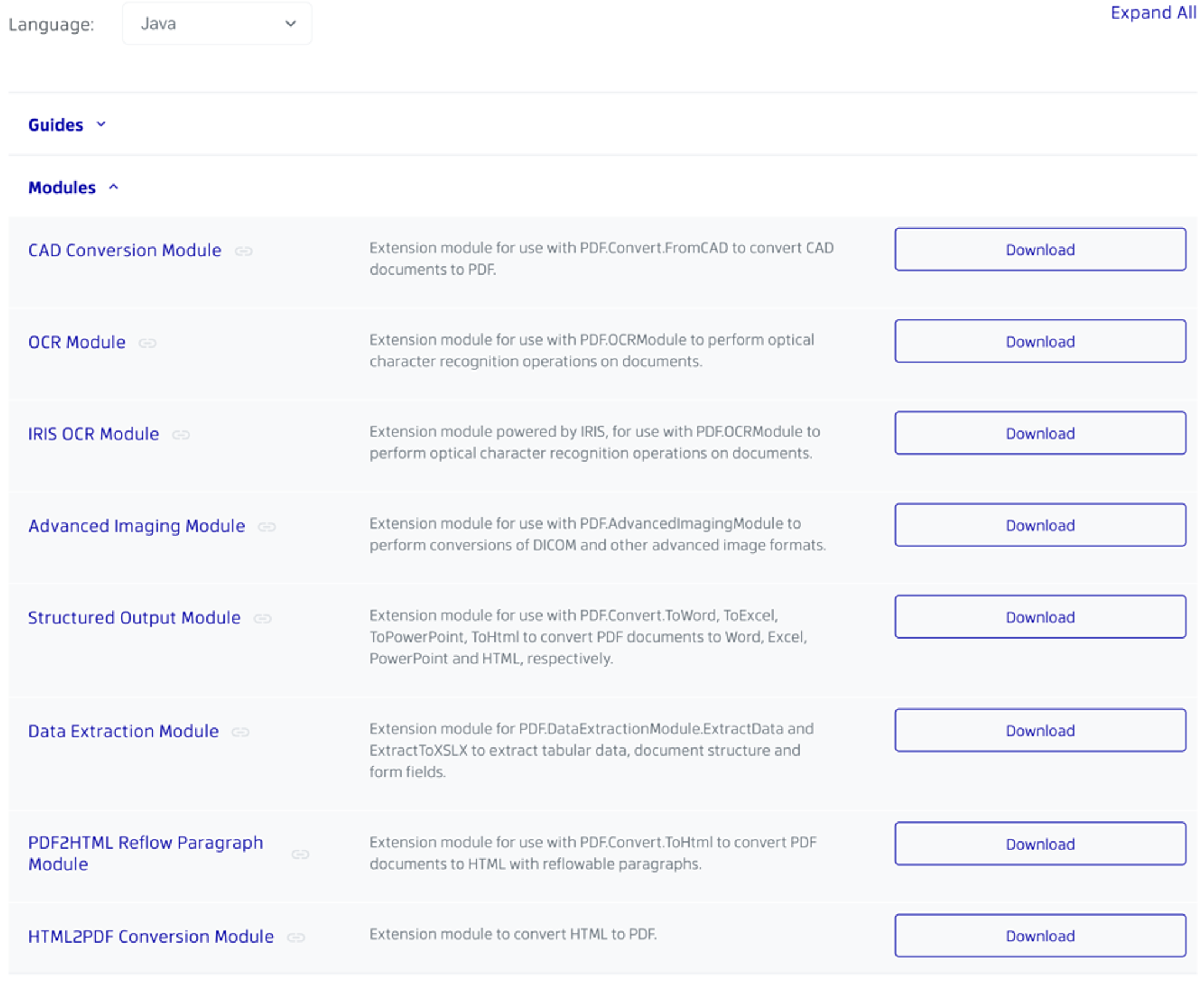The width and height of the screenshot is (1204, 982).
Task: Download the CAD Conversion Module
Action: point(1039,250)
